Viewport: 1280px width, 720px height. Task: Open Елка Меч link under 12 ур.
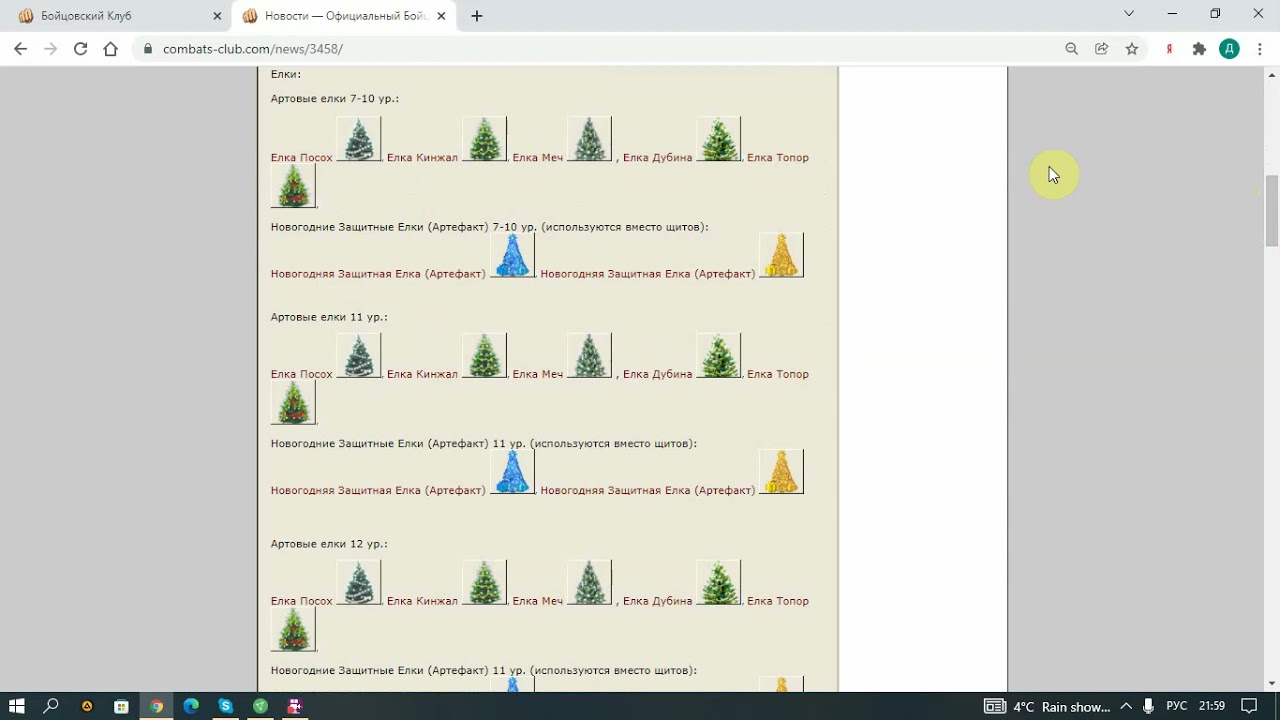tap(537, 601)
